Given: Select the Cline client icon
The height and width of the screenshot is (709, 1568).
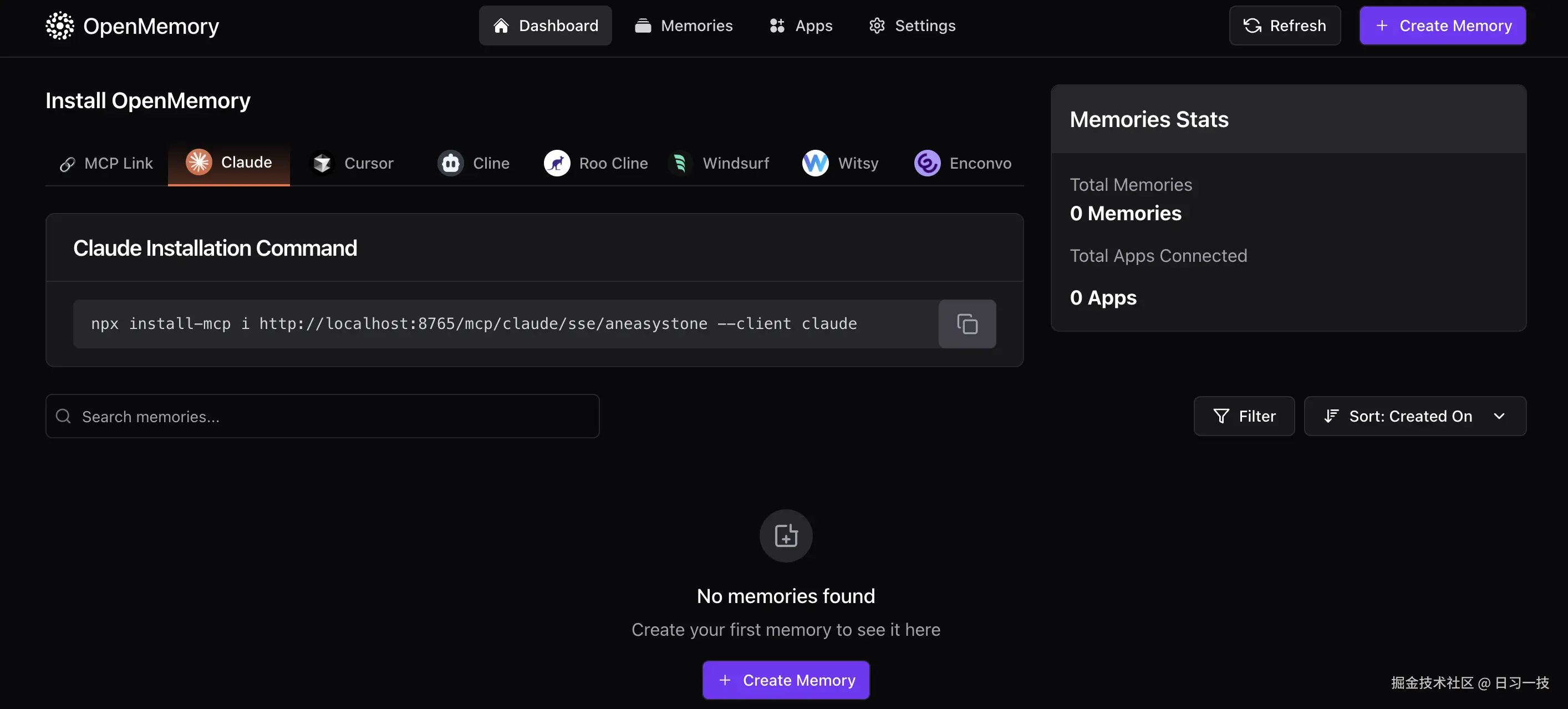Looking at the screenshot, I should [x=450, y=163].
